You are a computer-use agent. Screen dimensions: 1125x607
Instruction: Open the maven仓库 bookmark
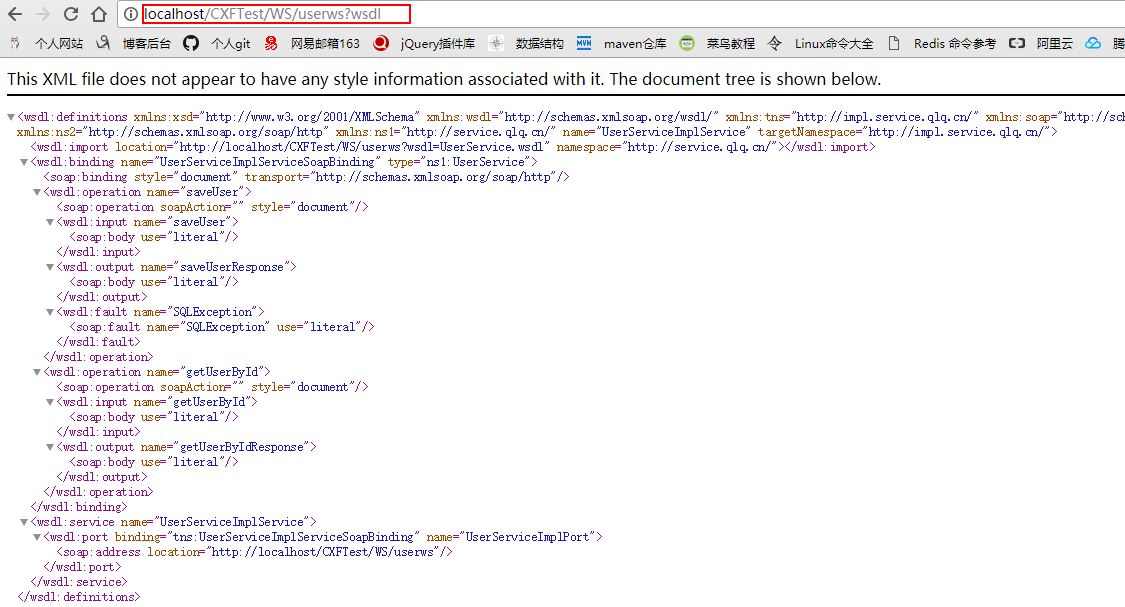[635, 44]
